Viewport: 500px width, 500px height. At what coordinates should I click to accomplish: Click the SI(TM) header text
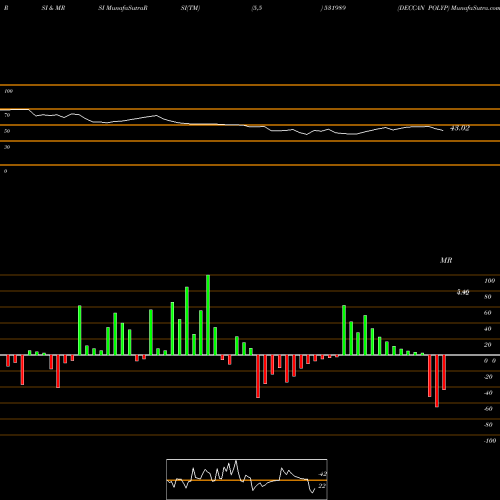tap(190, 8)
